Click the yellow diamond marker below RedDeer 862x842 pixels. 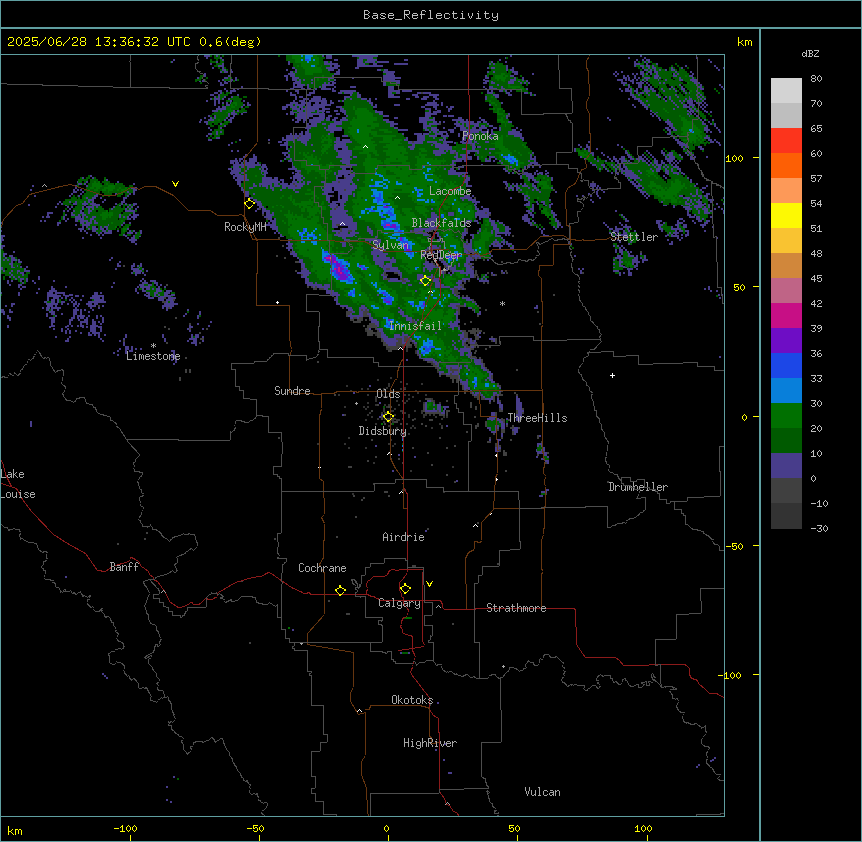coord(425,281)
